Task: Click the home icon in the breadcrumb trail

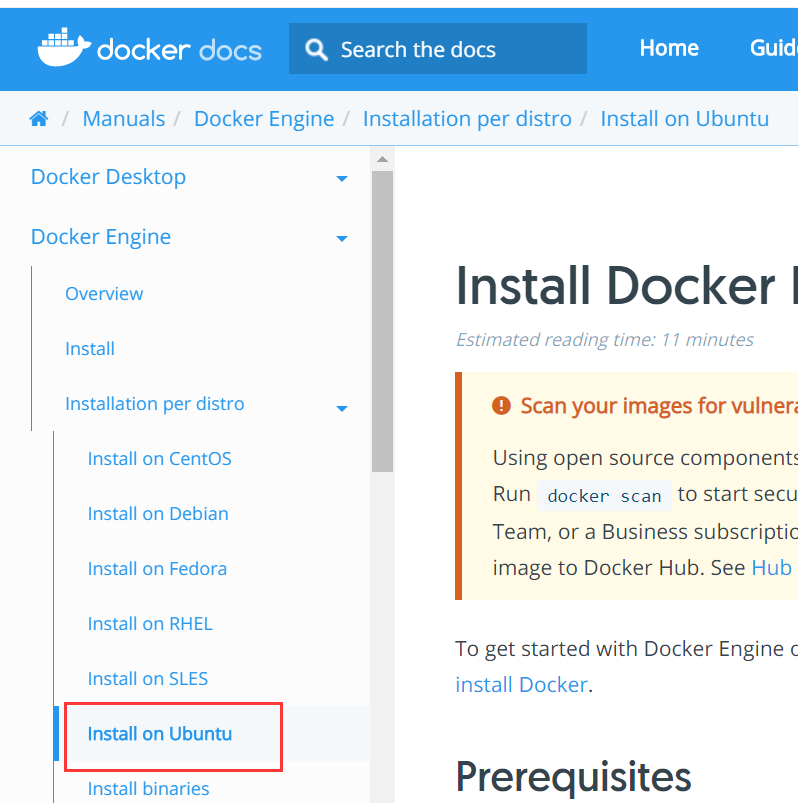Action: coord(38,117)
